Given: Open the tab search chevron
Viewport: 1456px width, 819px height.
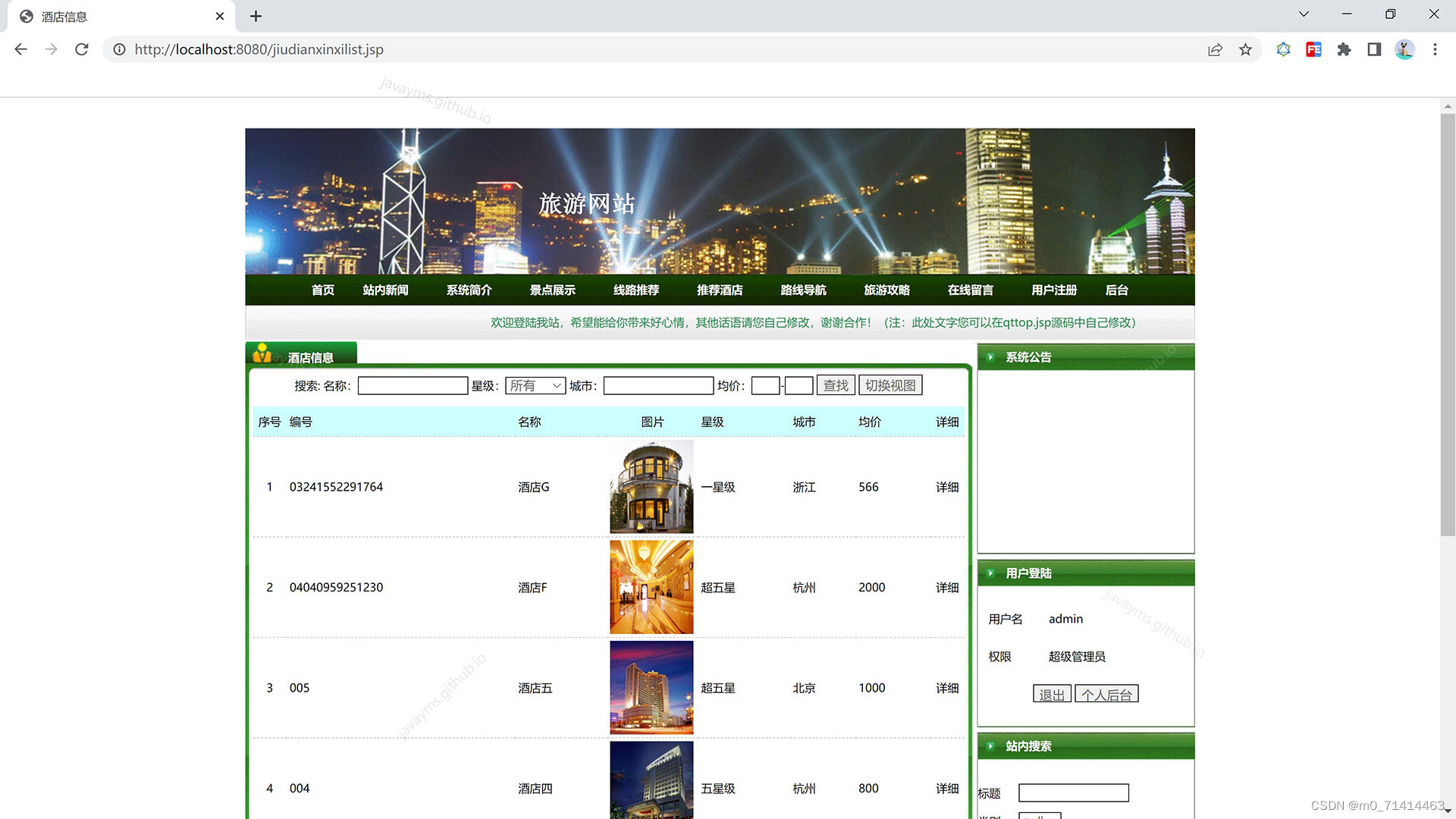Looking at the screenshot, I should point(1304,14).
